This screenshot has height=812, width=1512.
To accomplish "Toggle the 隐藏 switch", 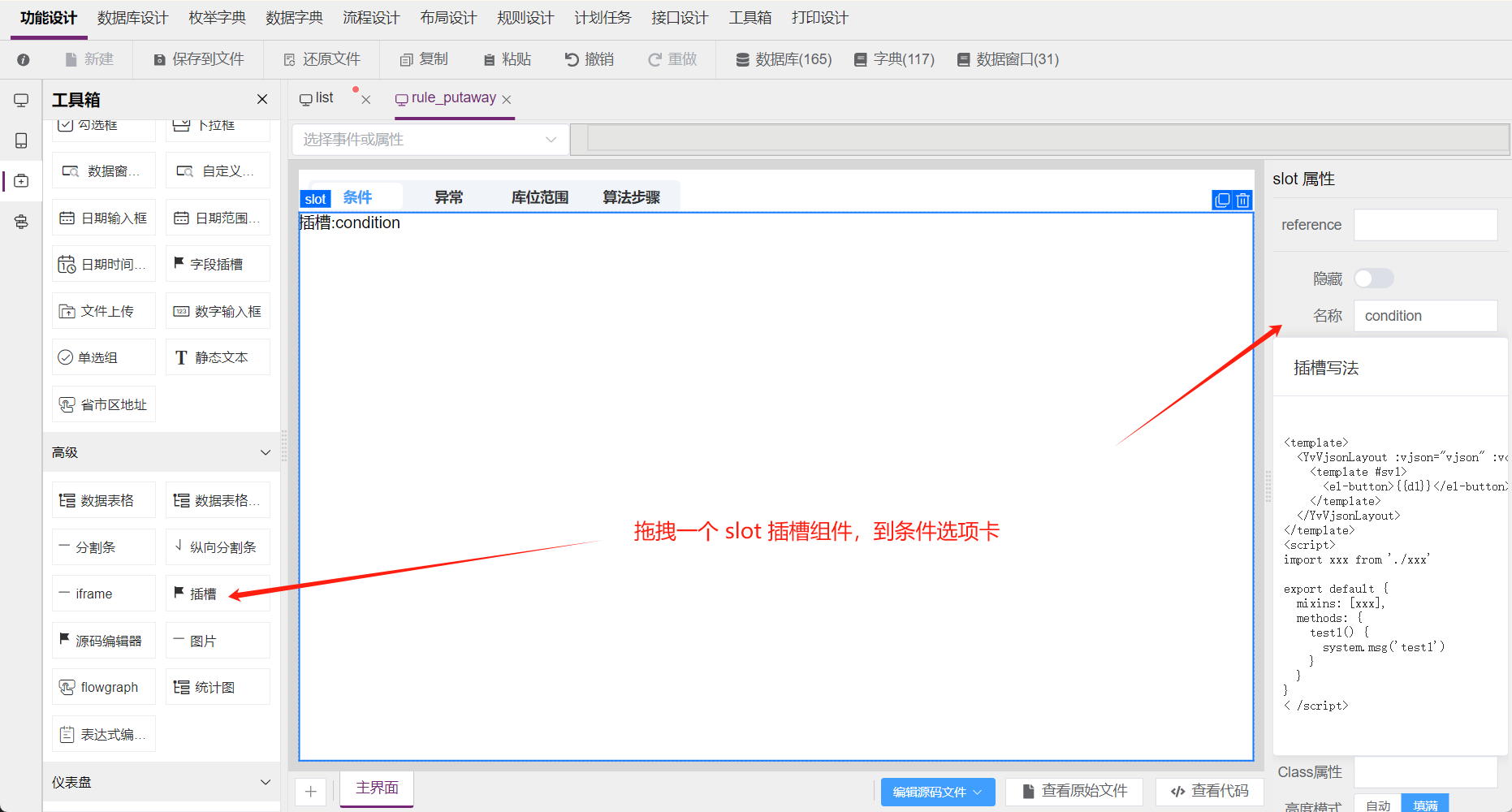I will 1374,279.
